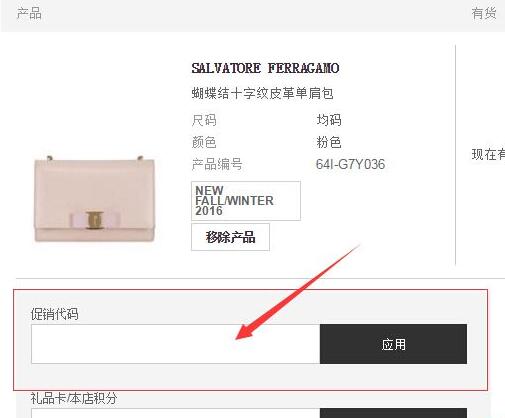Click the dark button beside gift card field

(393, 413)
